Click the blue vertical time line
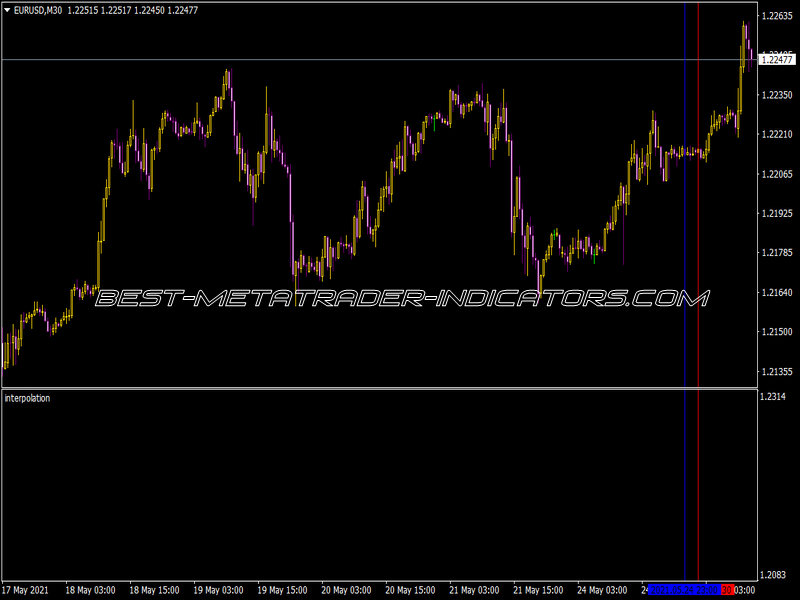This screenshot has width=800, height=600. coord(685,291)
